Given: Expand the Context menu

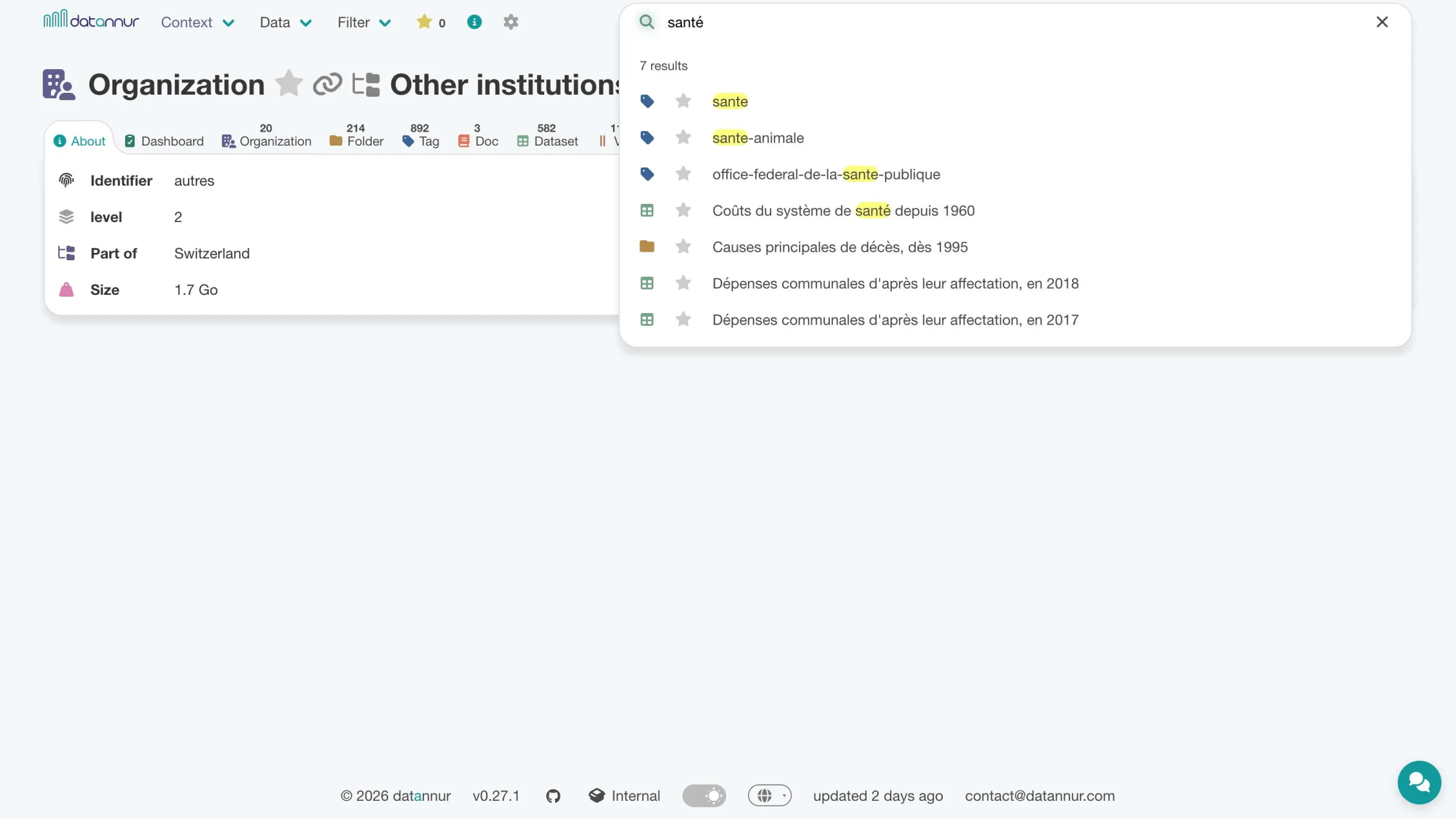Looking at the screenshot, I should (x=197, y=22).
